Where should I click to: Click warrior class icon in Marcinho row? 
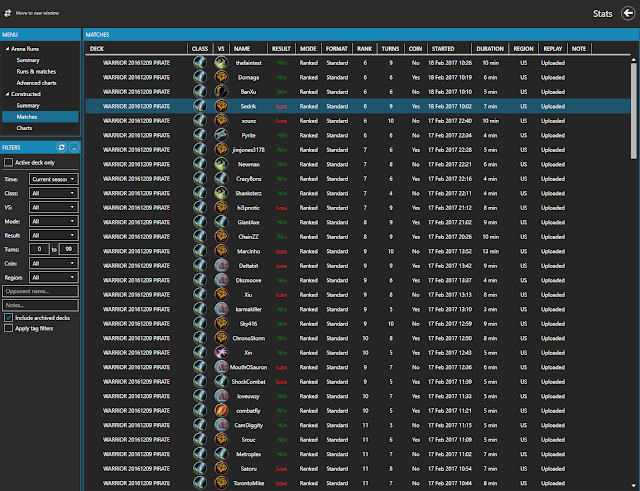[x=200, y=251]
